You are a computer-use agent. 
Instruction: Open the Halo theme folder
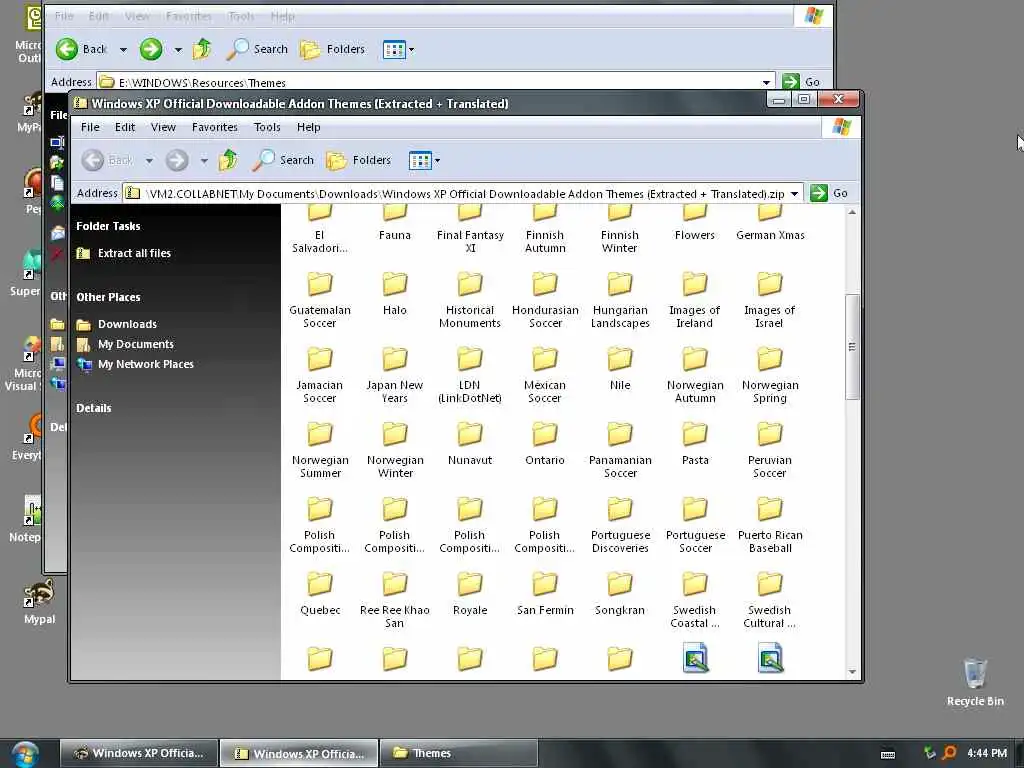(x=394, y=294)
